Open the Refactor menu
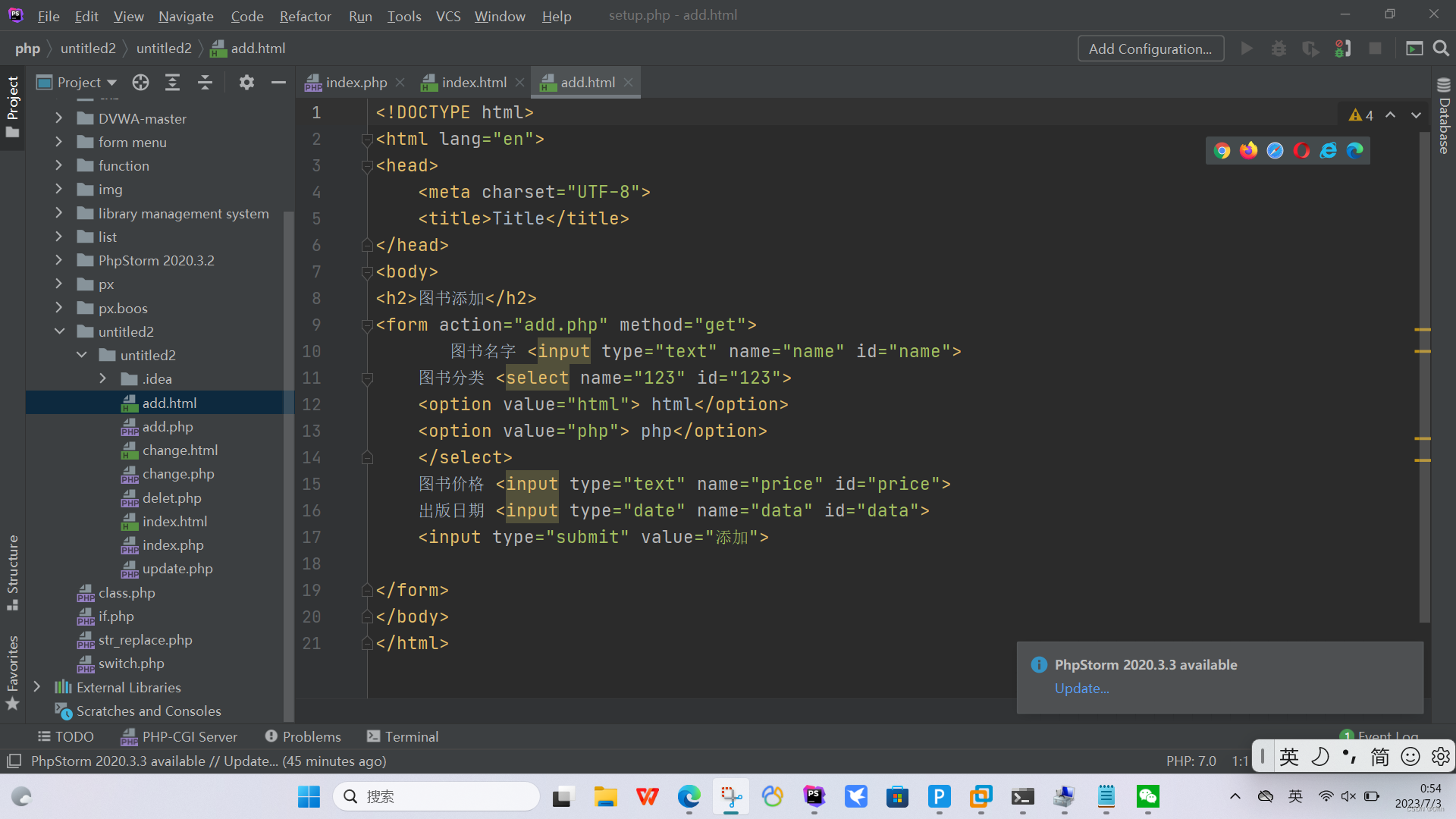 pos(305,16)
